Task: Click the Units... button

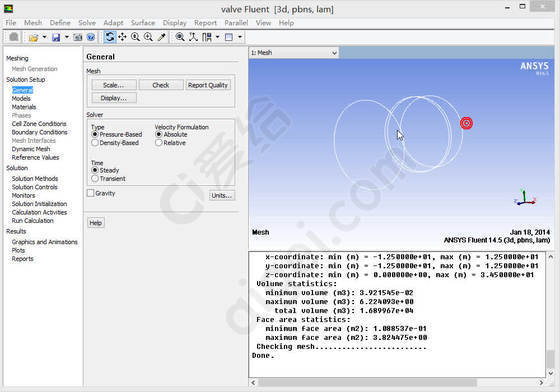Action: [x=222, y=195]
